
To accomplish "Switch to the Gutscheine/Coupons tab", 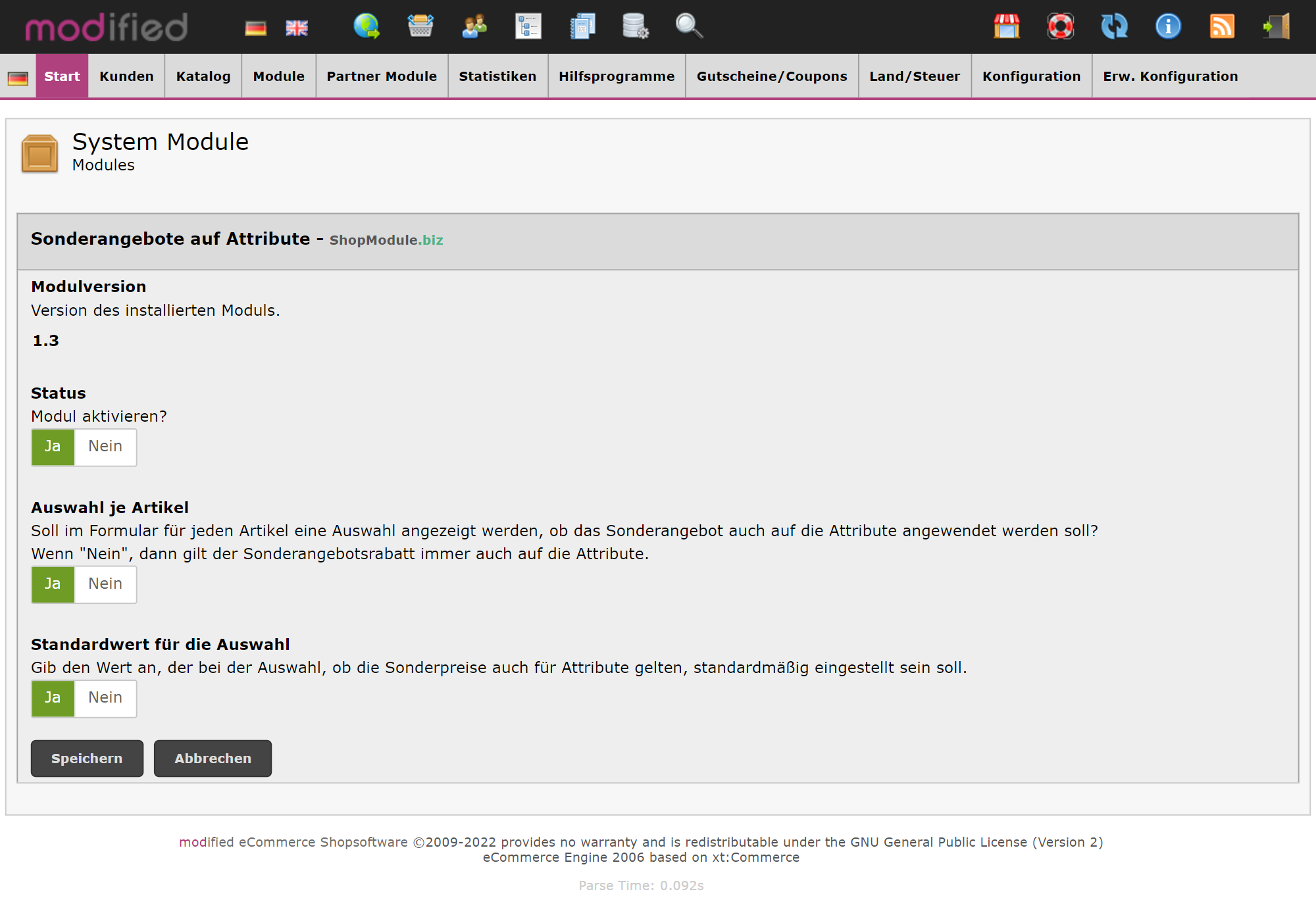I will (x=771, y=76).
